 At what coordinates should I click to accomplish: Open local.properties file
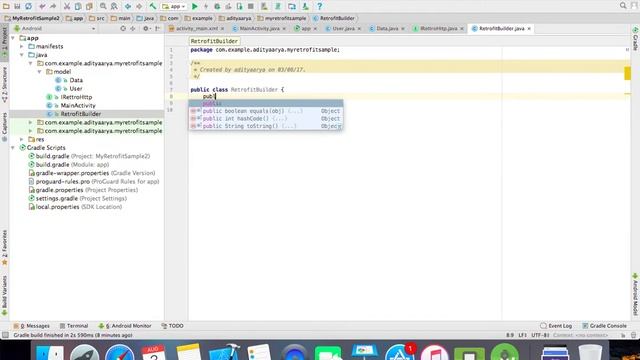pos(75,207)
